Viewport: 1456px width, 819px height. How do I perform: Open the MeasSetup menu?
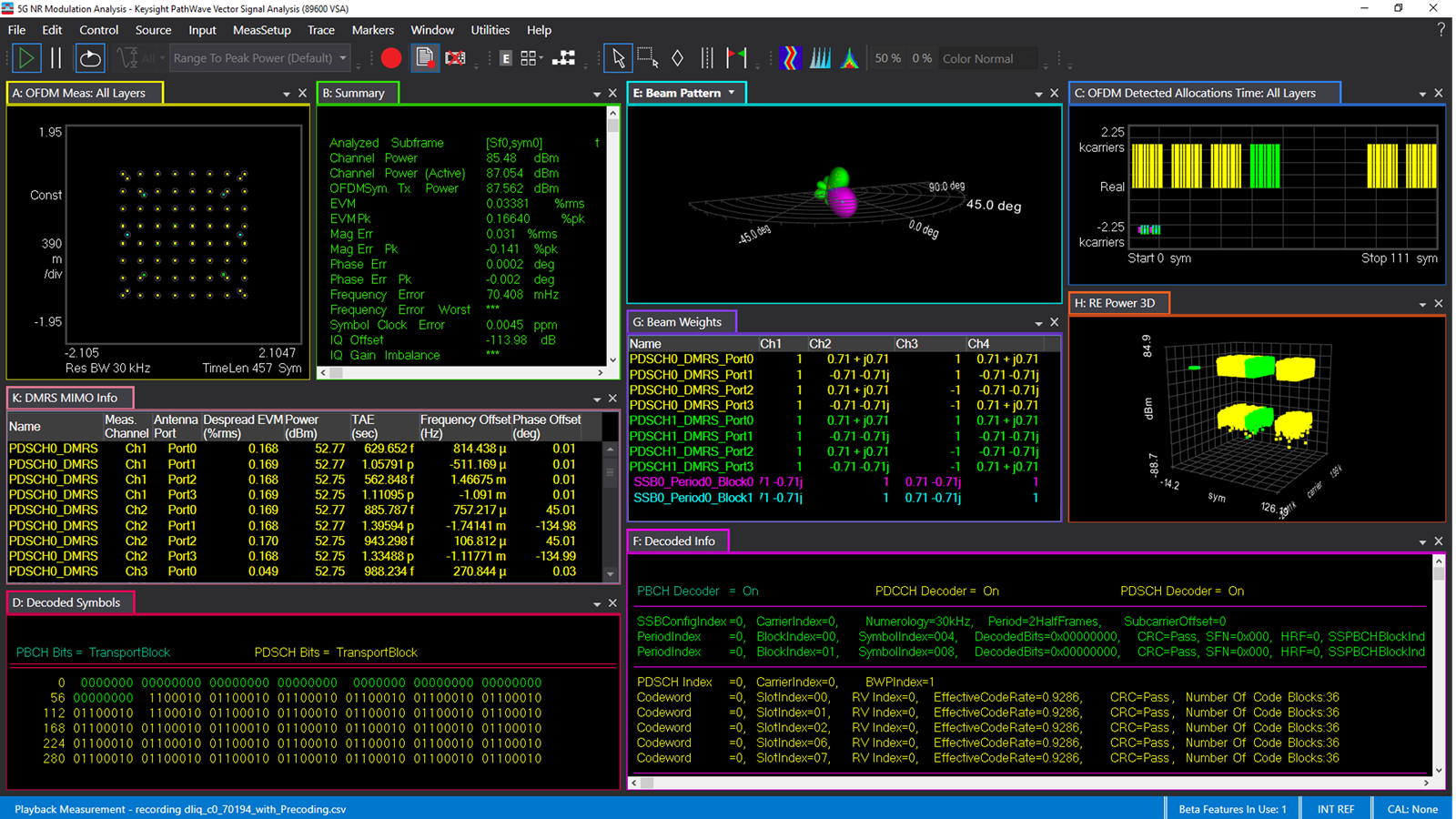click(x=261, y=30)
